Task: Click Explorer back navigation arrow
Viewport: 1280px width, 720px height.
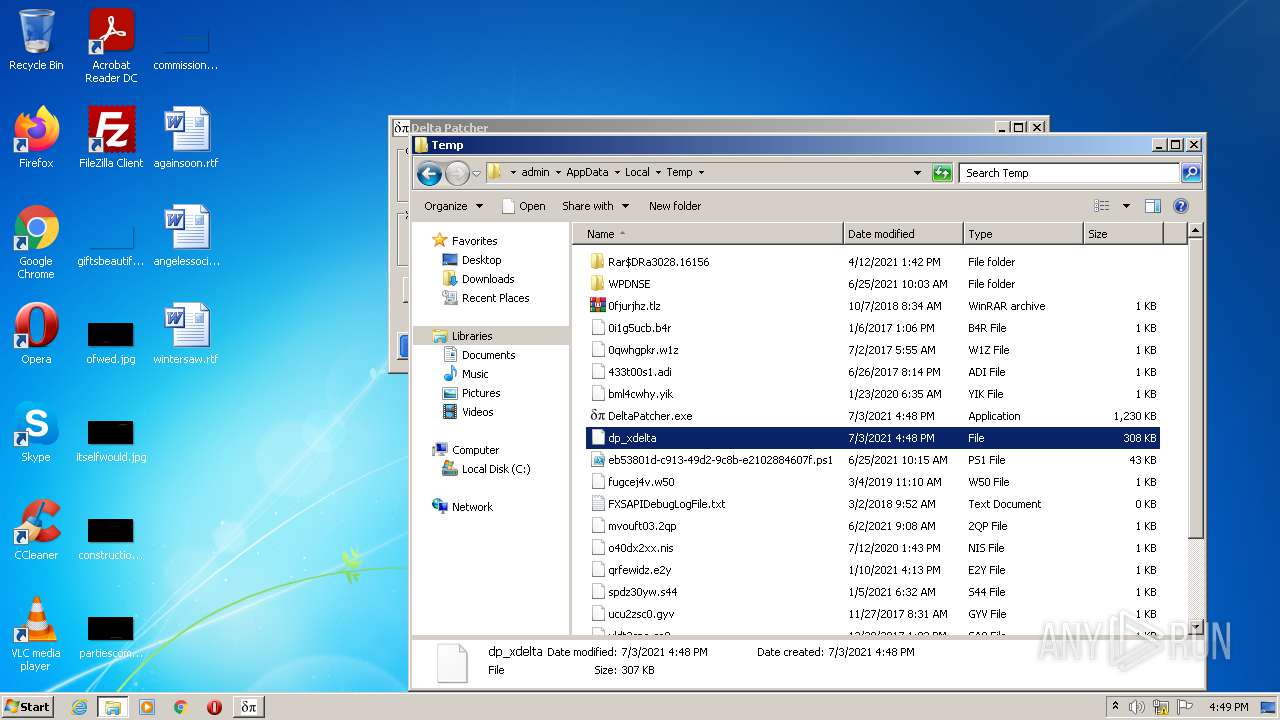Action: click(x=430, y=173)
